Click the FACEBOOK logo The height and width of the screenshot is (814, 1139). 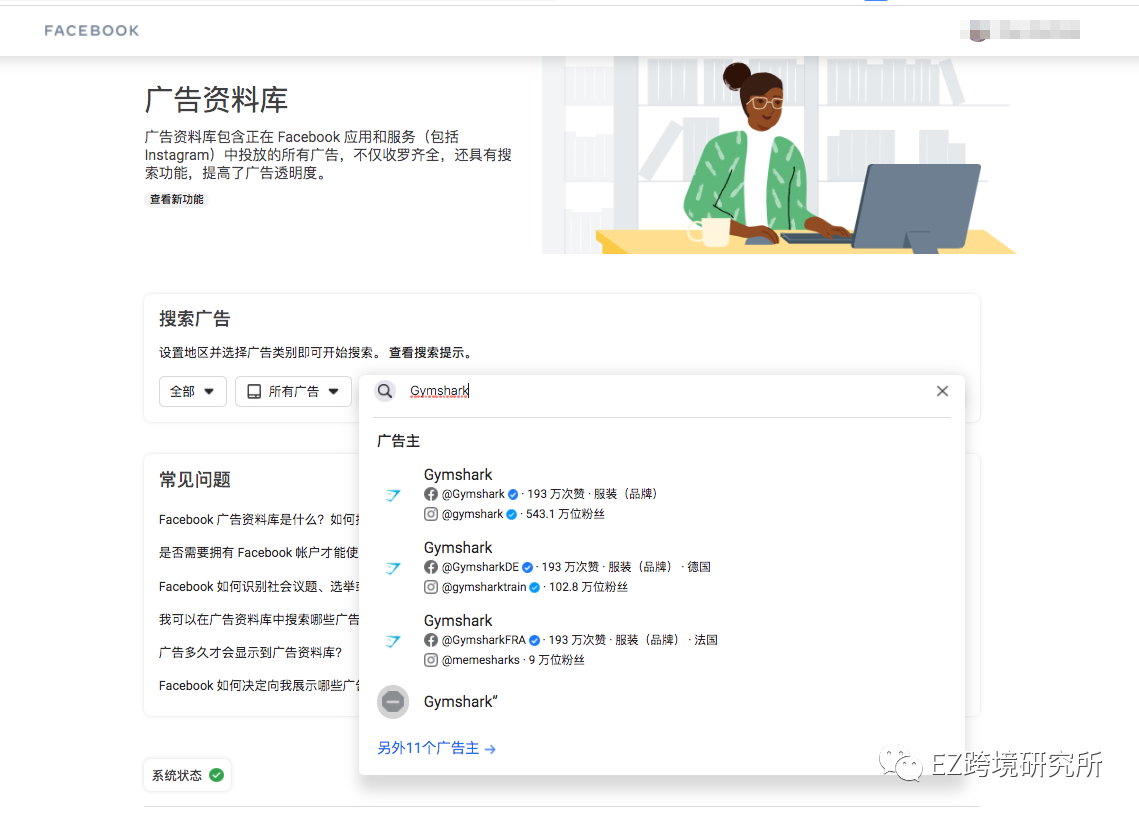(x=92, y=30)
